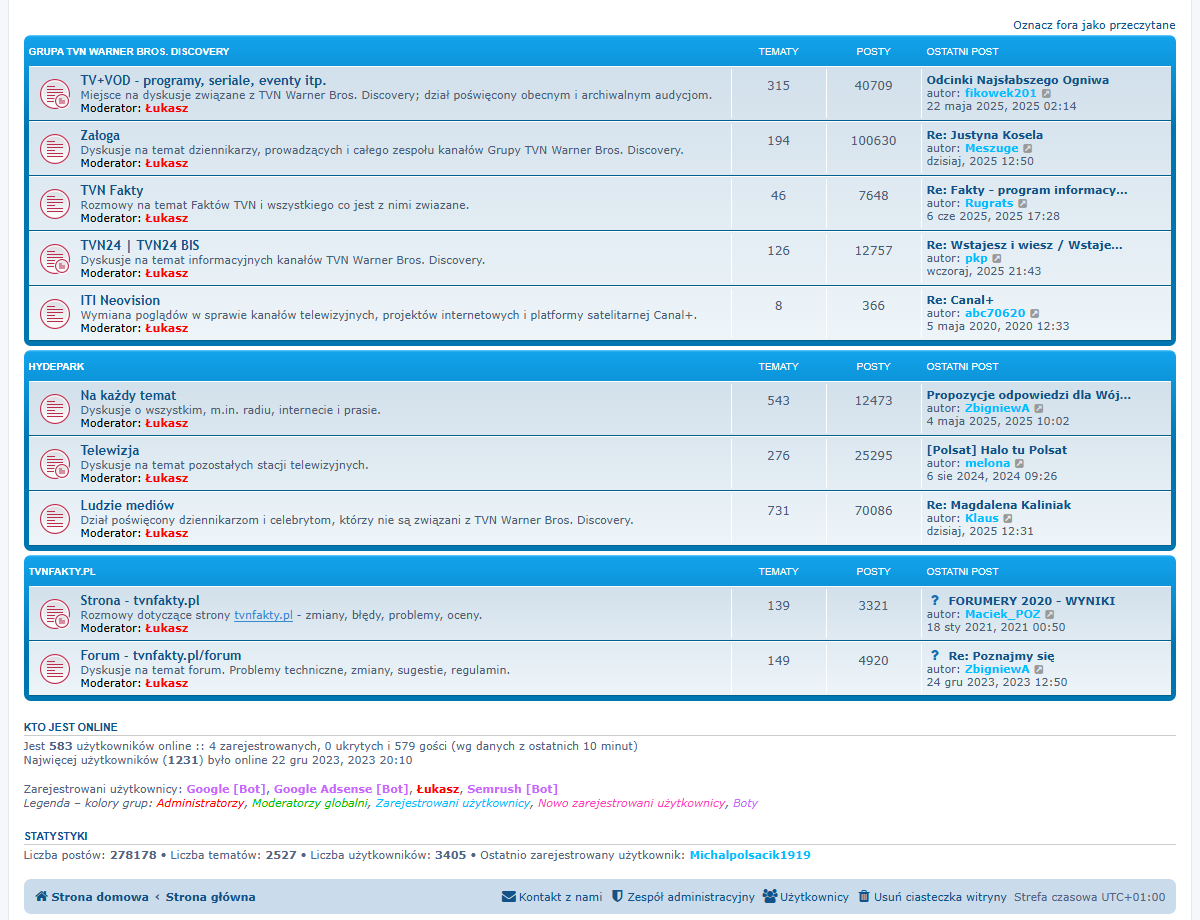View profile of author Rugrats
1200x920 pixels.
pos(989,203)
